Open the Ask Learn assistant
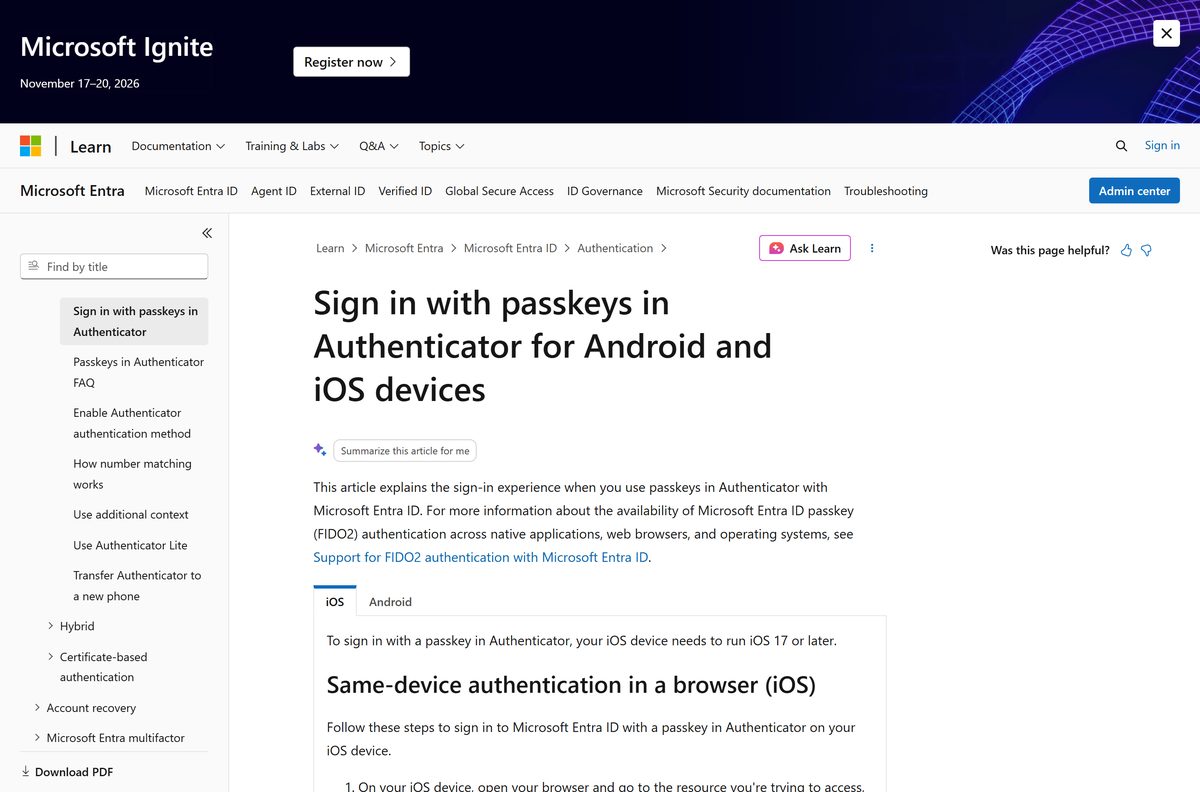Image resolution: width=1200 pixels, height=792 pixels. pos(805,248)
